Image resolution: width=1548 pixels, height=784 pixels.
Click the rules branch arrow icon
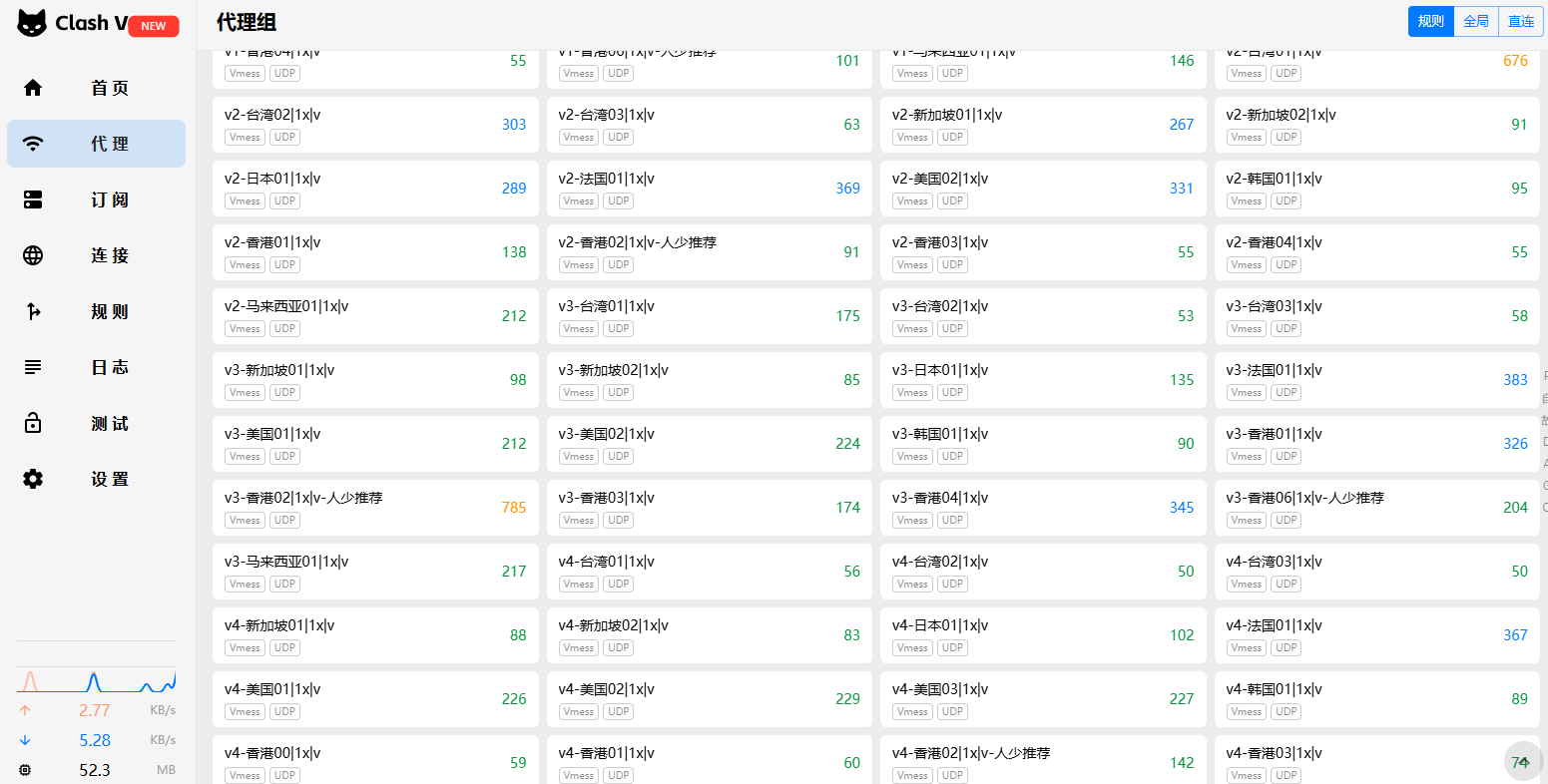point(33,311)
